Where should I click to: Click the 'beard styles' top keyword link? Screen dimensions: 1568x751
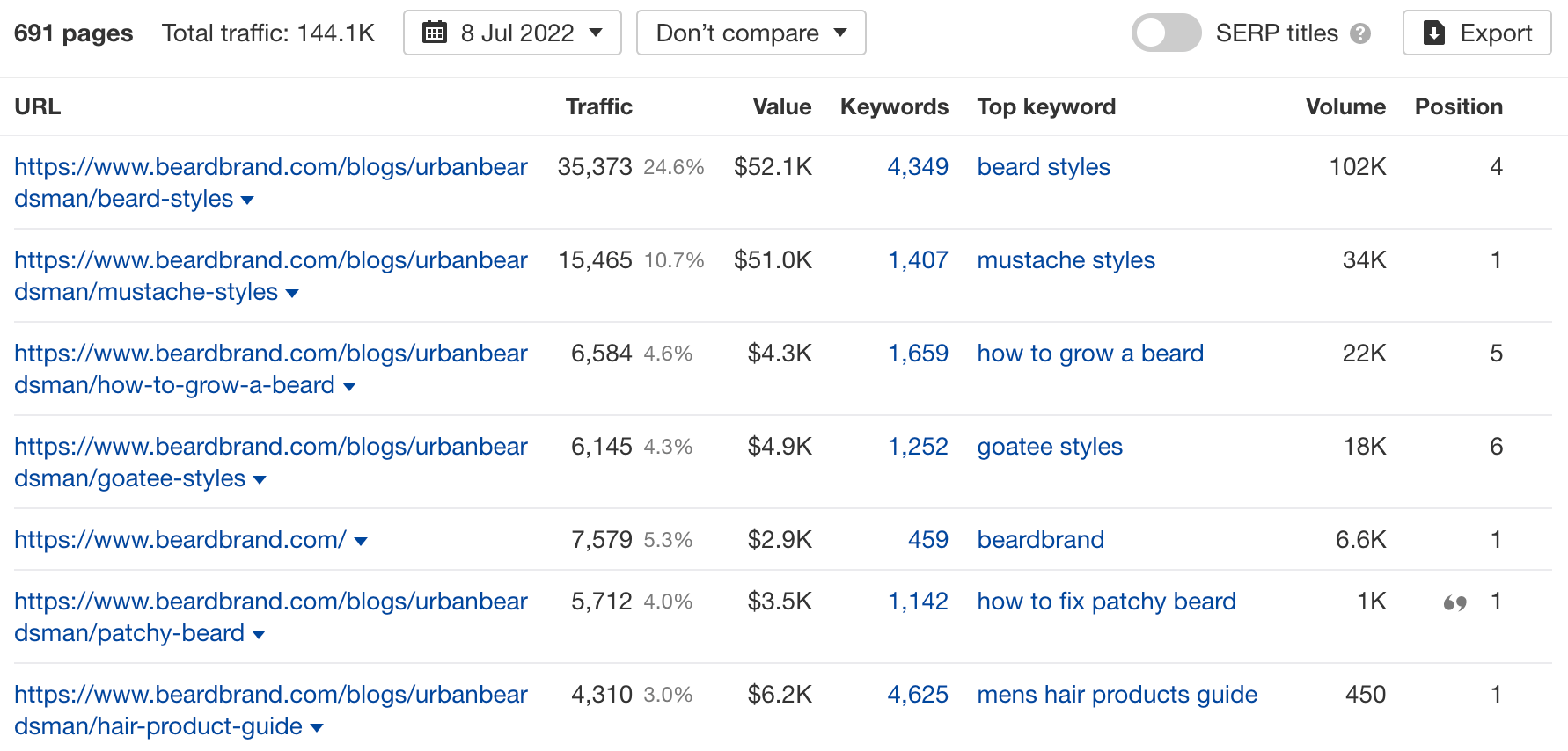pyautogui.click(x=1044, y=167)
